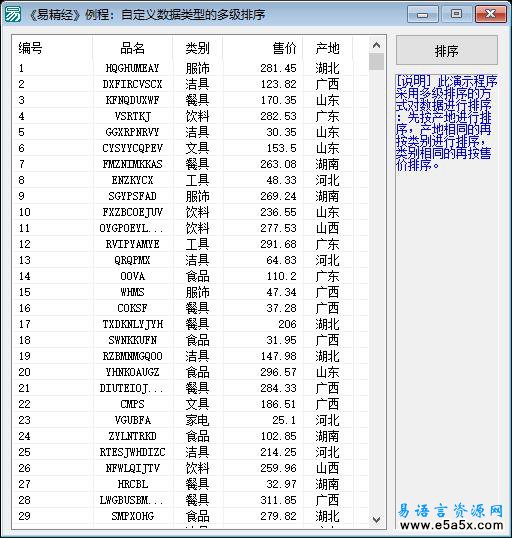Click 山西 origin cell in row 26
This screenshot has height=538, width=512.
[x=328, y=468]
